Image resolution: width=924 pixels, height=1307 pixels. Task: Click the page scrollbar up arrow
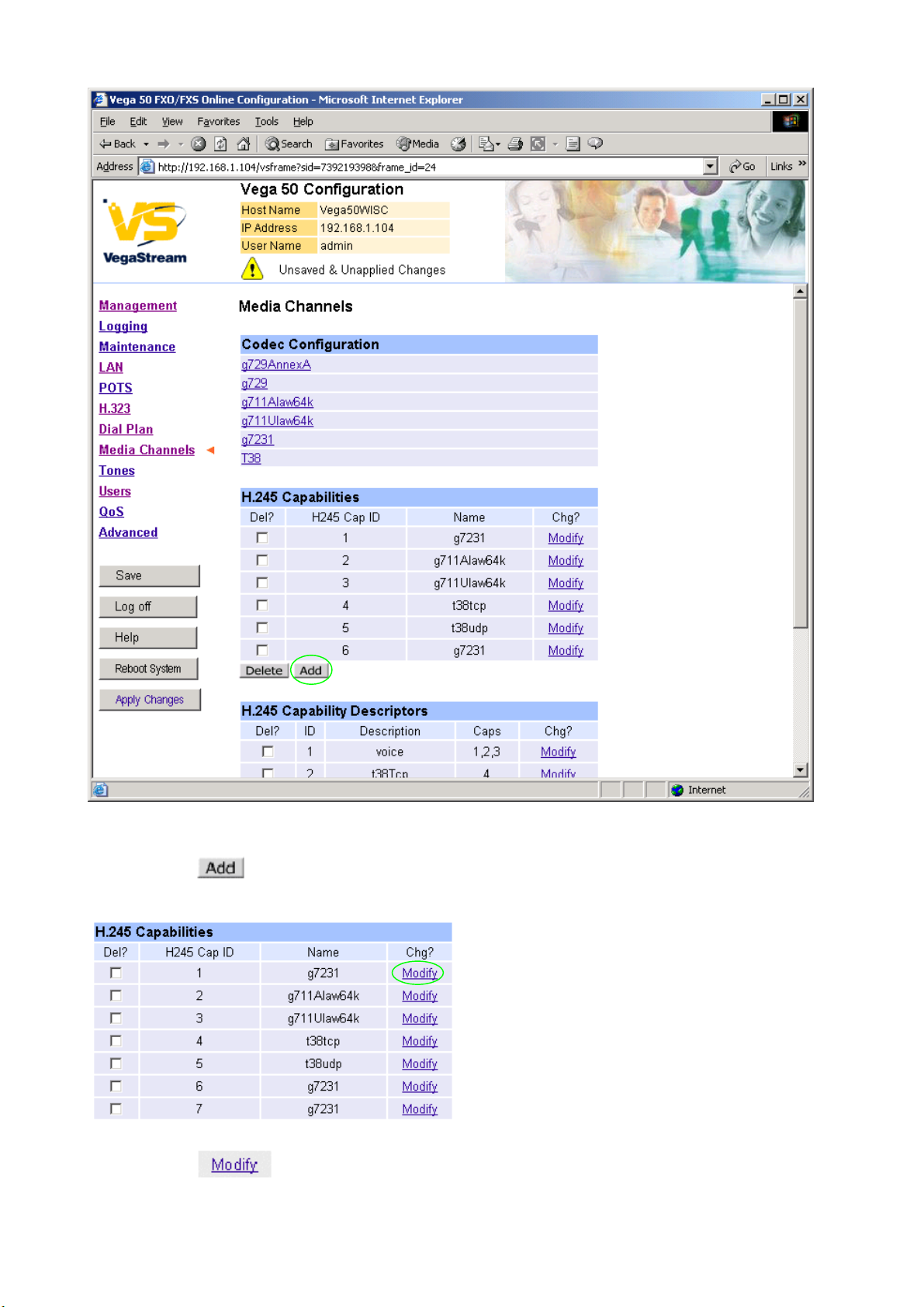(801, 292)
